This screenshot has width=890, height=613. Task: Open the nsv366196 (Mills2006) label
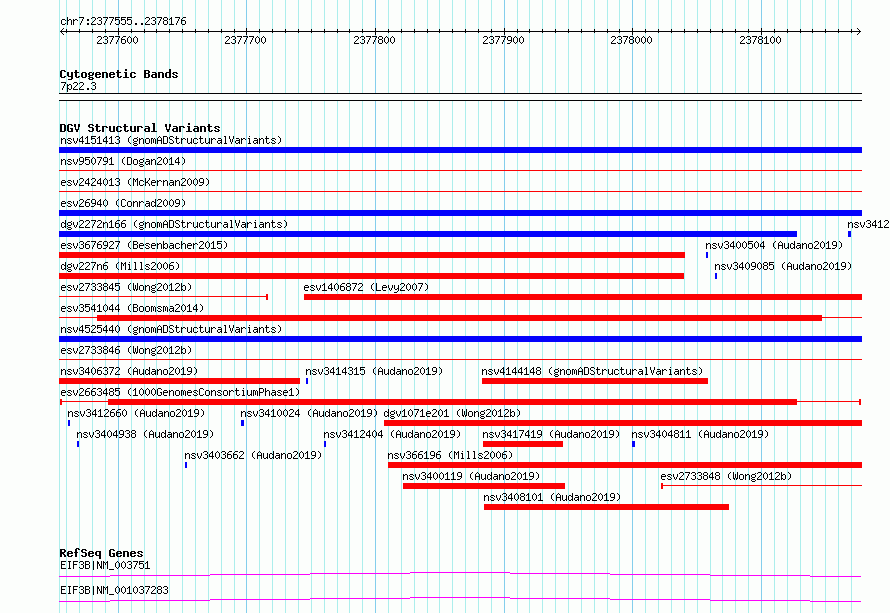(x=450, y=455)
